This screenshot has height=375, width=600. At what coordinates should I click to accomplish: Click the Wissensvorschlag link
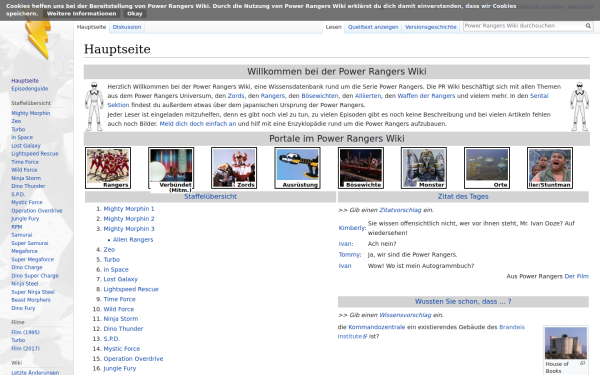click(405, 315)
